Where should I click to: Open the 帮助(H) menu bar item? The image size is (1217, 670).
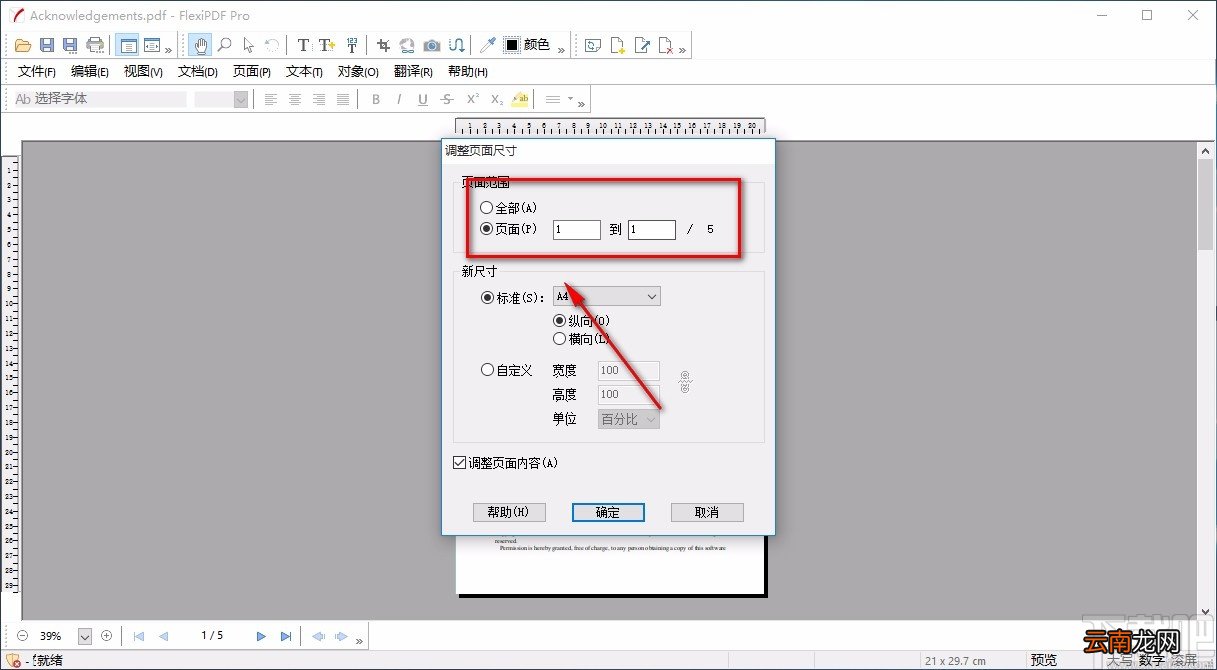point(467,72)
